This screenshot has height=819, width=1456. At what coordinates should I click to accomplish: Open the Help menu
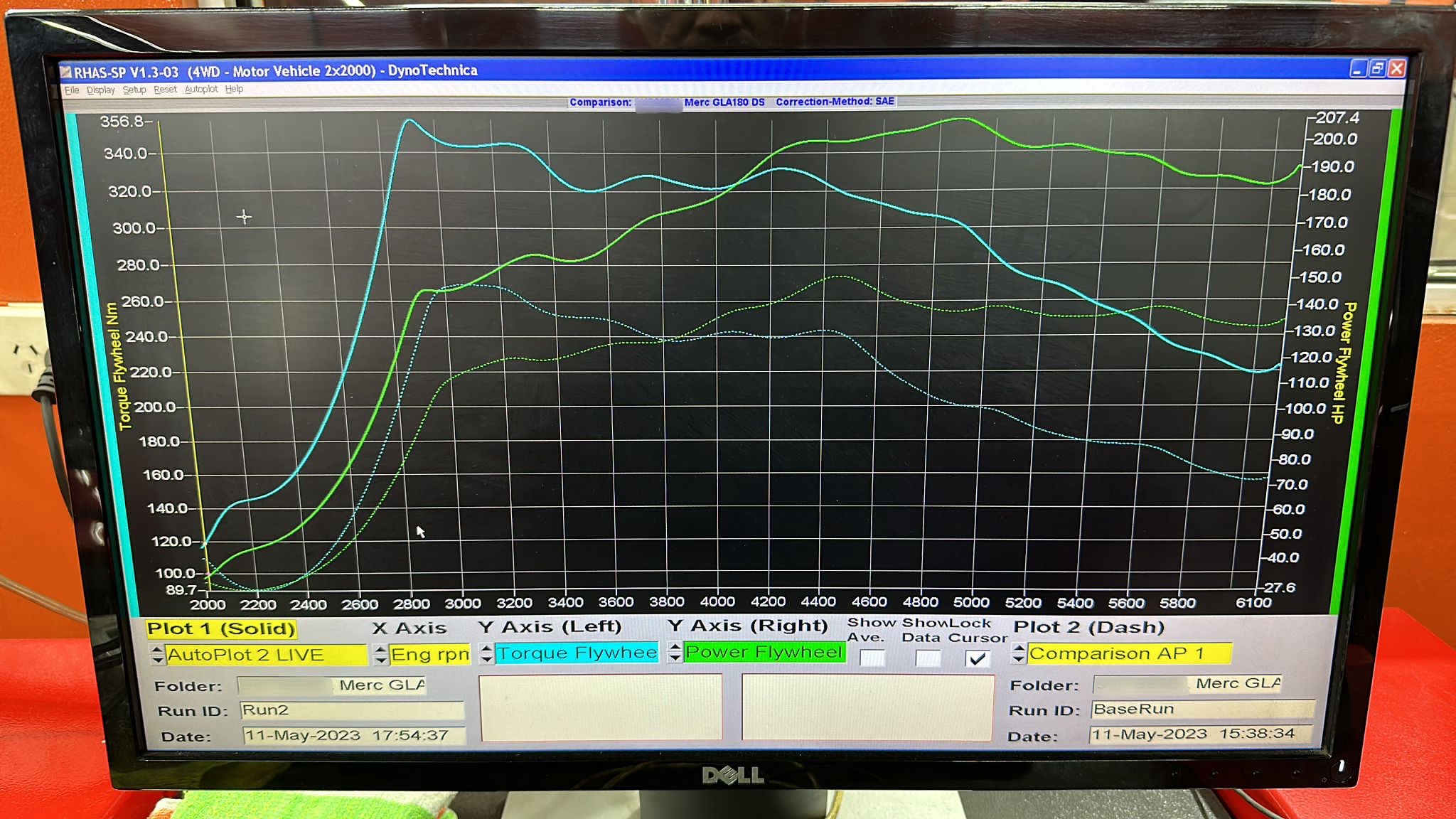[x=234, y=89]
